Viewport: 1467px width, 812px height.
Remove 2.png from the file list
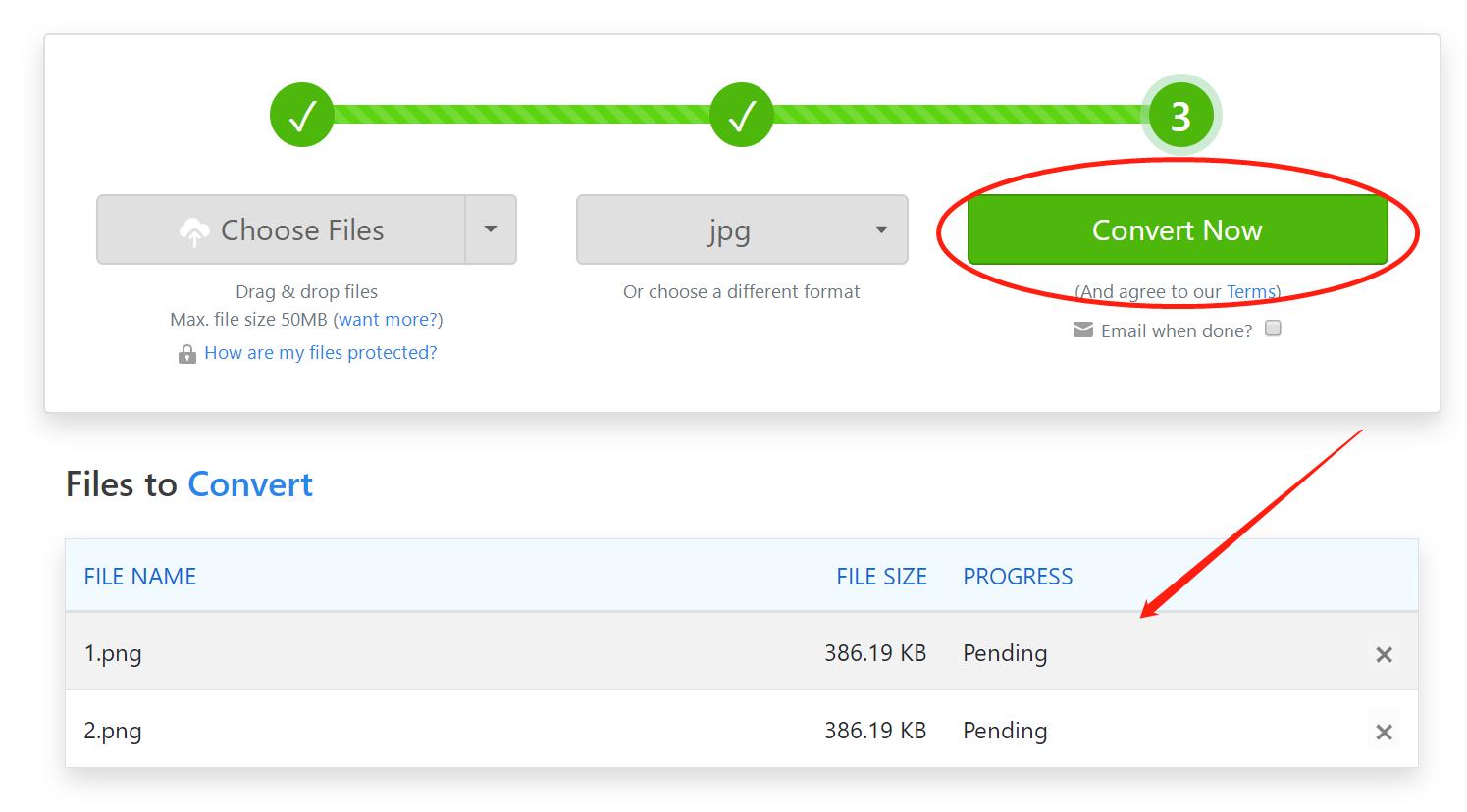point(1384,732)
